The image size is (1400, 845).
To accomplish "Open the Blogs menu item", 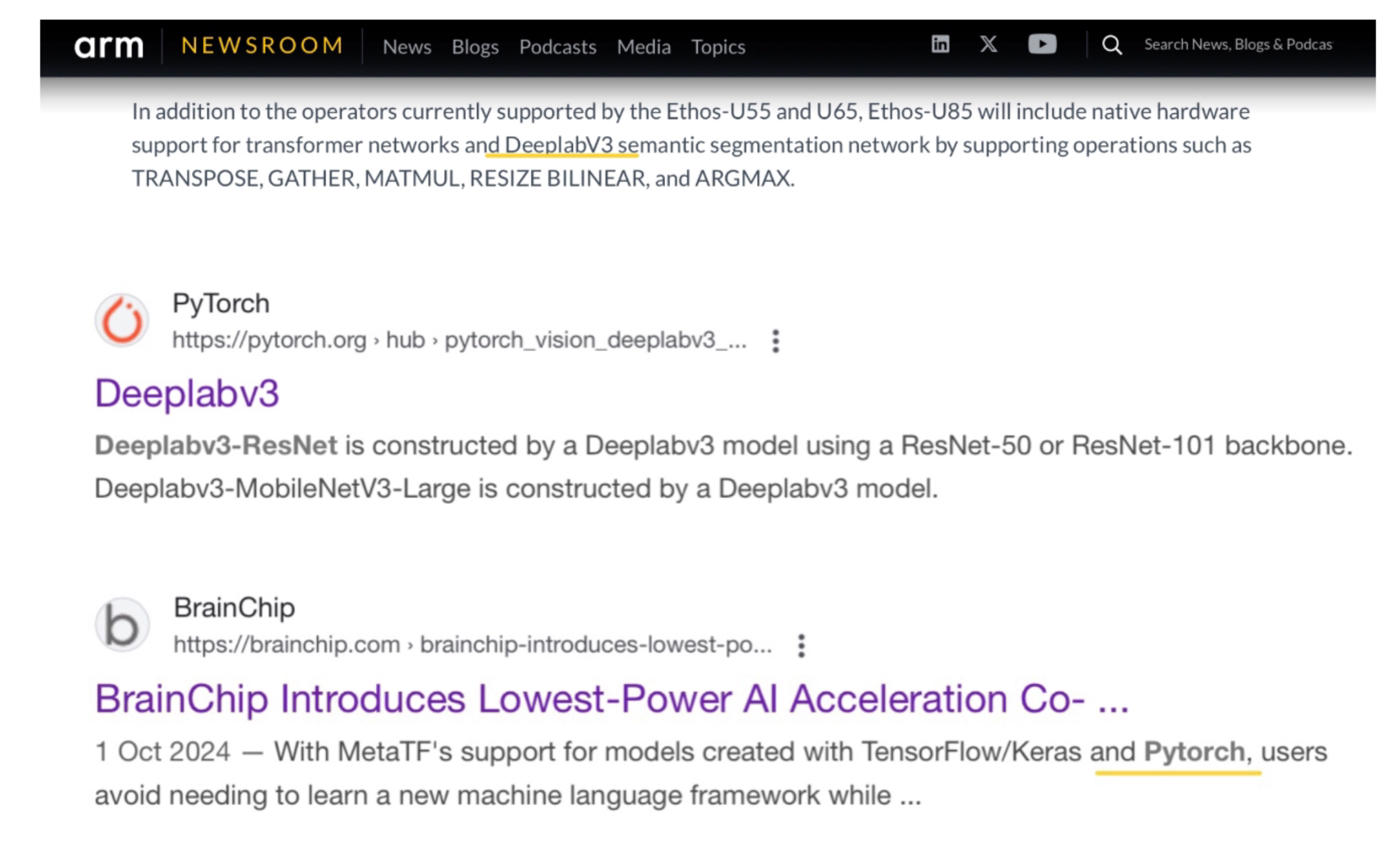I will coord(475,47).
